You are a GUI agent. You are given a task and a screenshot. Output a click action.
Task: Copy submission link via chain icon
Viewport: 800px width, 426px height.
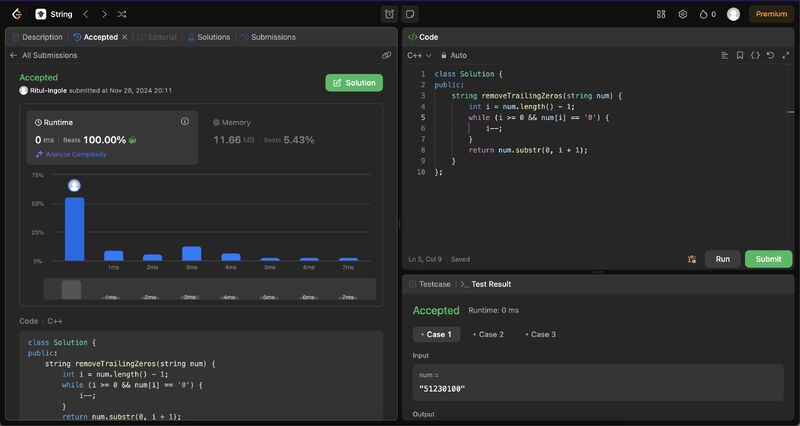[387, 56]
